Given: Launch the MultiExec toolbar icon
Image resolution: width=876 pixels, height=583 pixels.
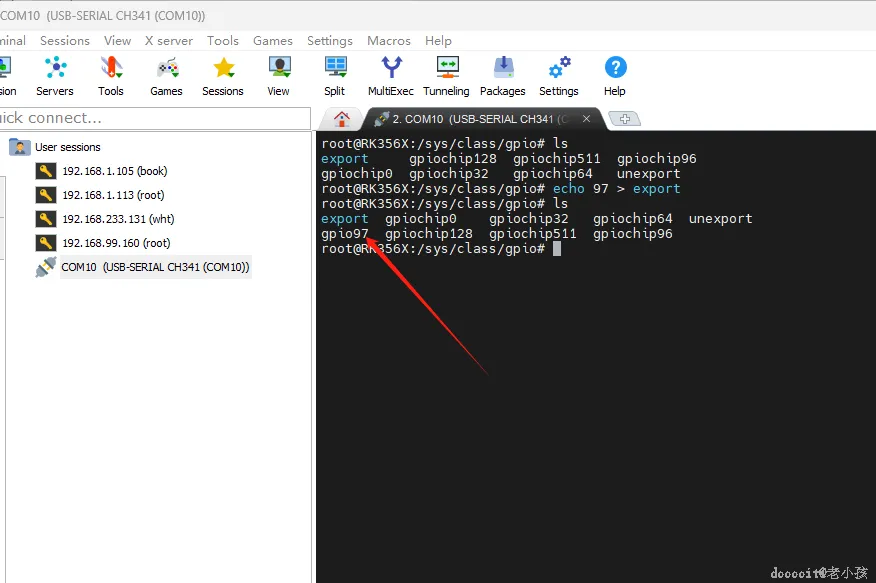Looking at the screenshot, I should click(x=391, y=68).
